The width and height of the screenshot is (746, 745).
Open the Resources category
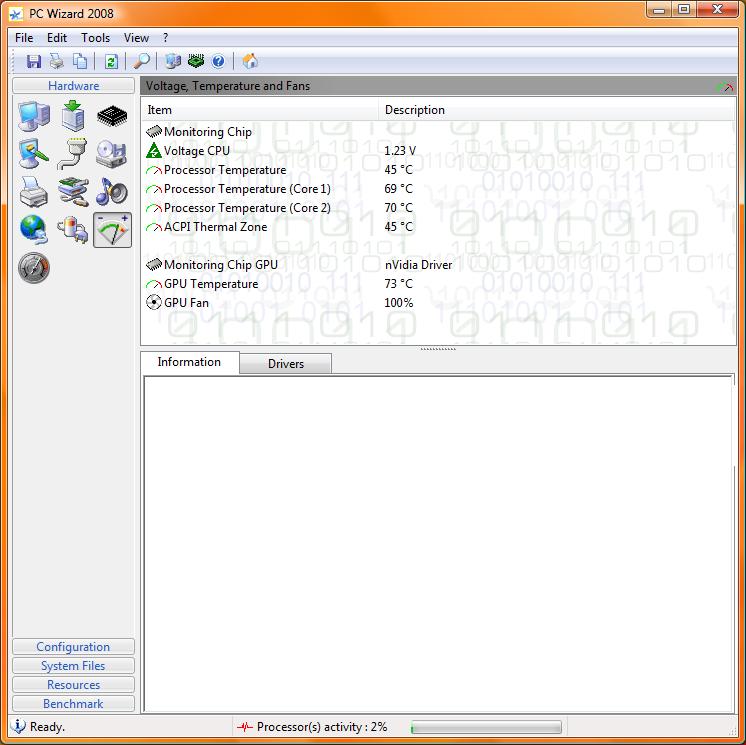[x=73, y=685]
